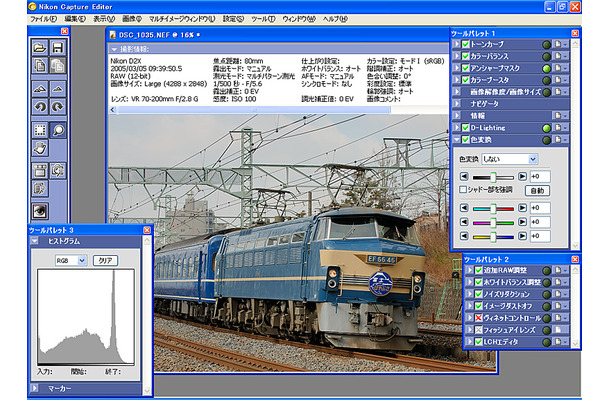The width and height of the screenshot is (610, 400).
Task: Expand the フィッシュアイレンズ panel arrow
Action: click(x=470, y=330)
